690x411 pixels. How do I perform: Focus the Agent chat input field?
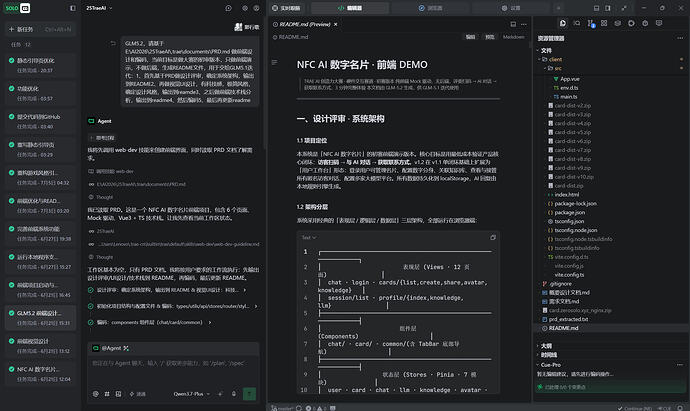pyautogui.click(x=173, y=367)
